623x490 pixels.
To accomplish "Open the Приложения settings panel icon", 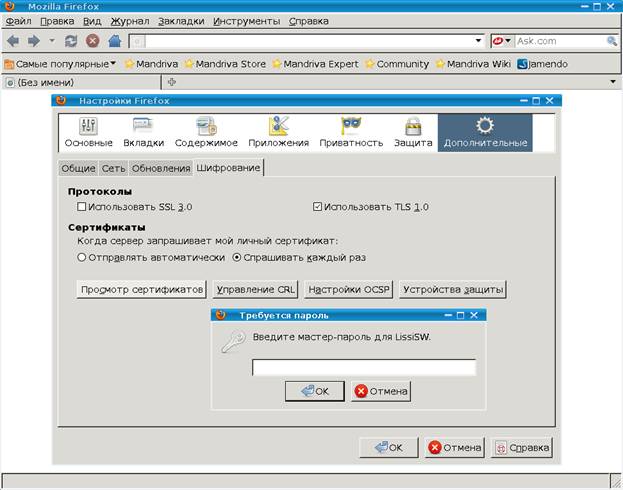I will pyautogui.click(x=279, y=126).
